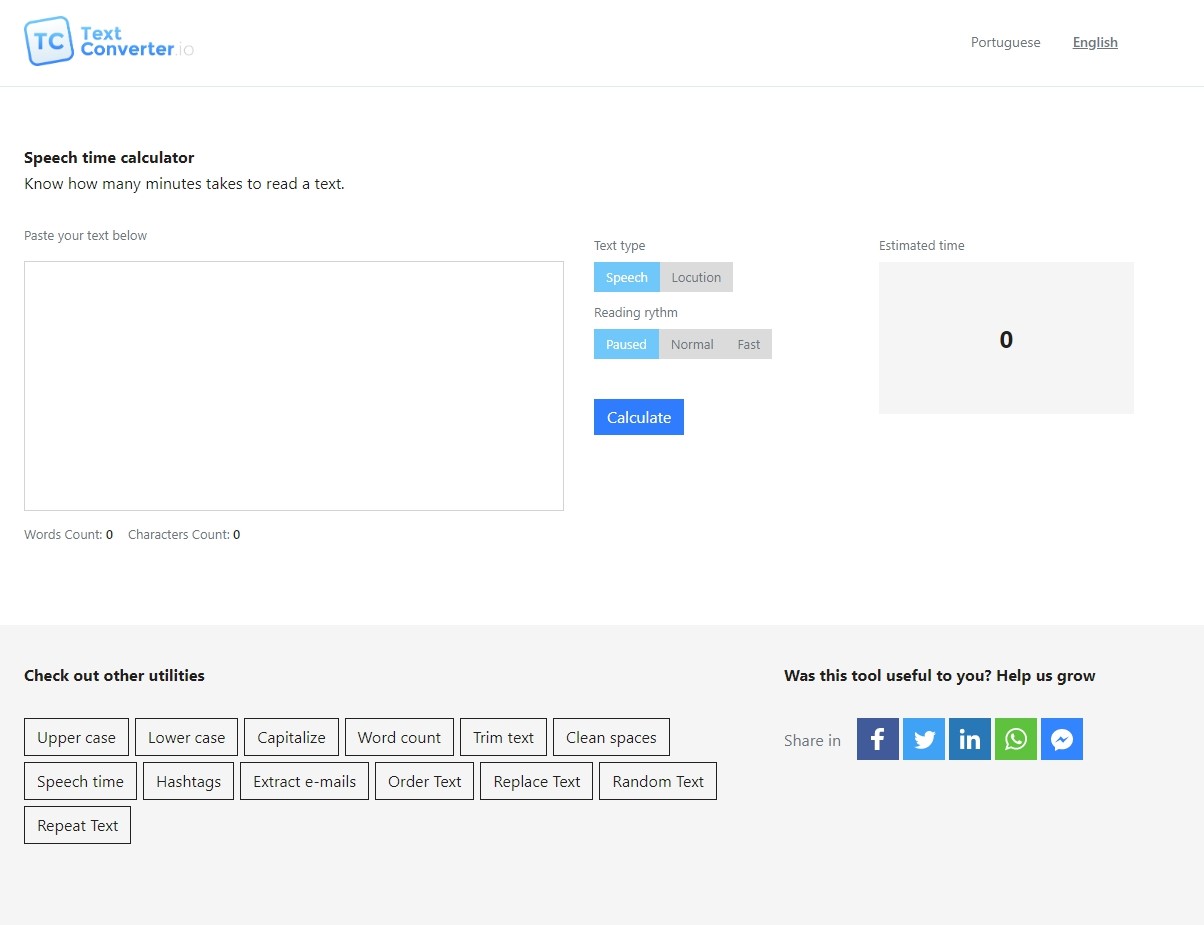The height and width of the screenshot is (925, 1204).
Task: Open the Hashtags utility
Action: pos(188,781)
